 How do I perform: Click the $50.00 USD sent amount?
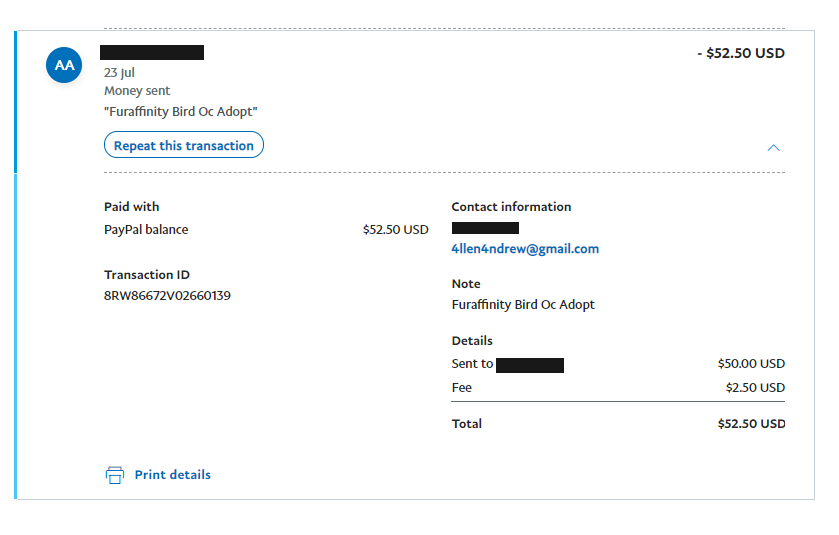point(751,364)
